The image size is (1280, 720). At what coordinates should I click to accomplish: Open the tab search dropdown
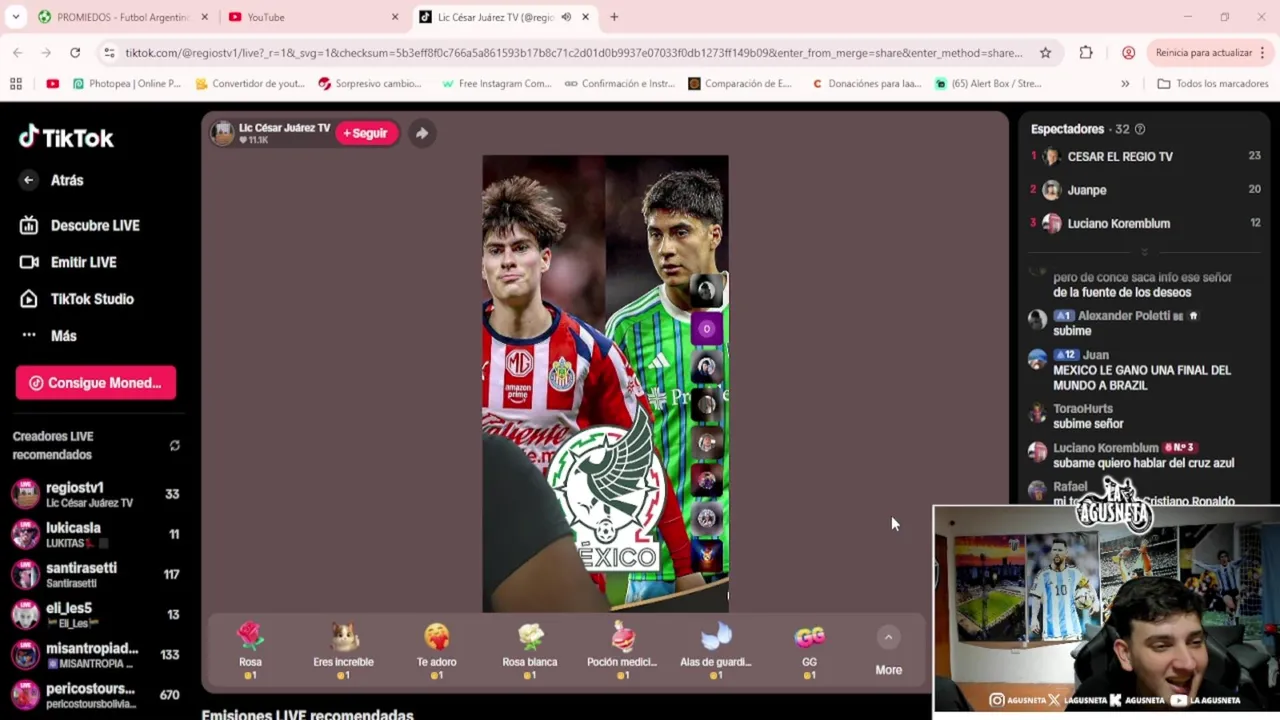pos(15,17)
